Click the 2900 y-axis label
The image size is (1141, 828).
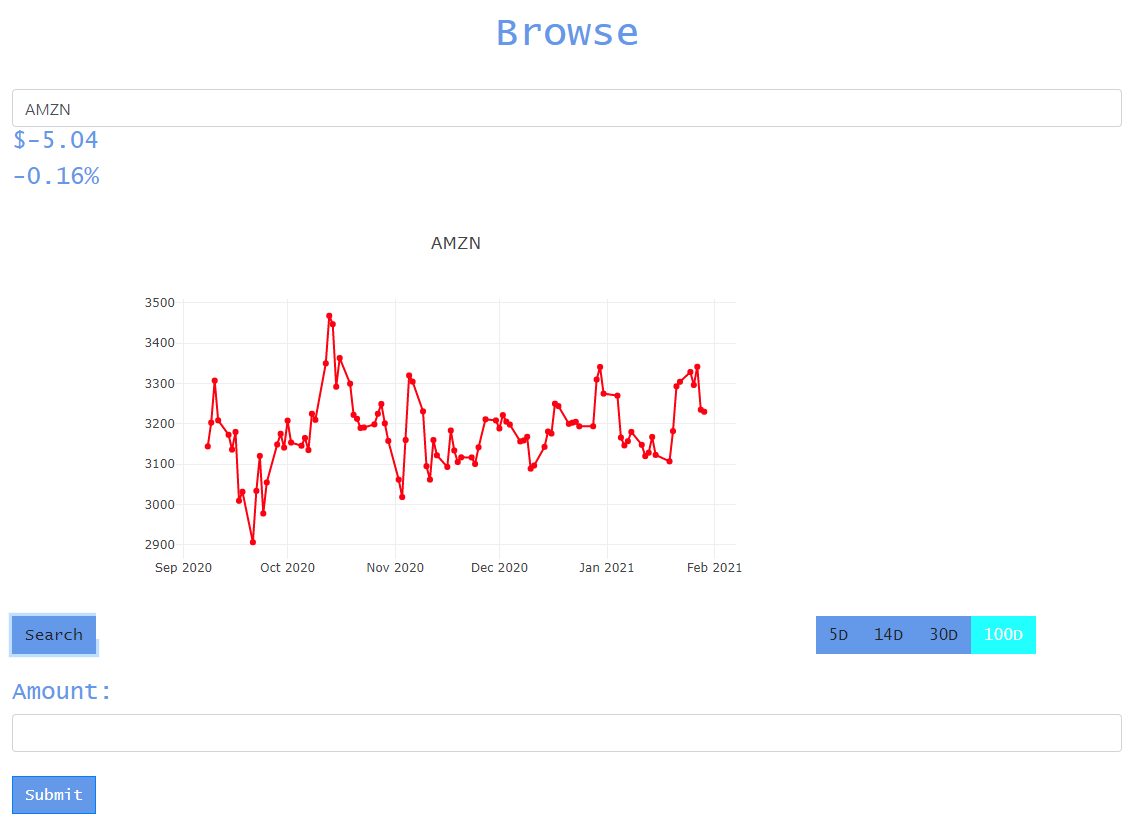pos(159,544)
